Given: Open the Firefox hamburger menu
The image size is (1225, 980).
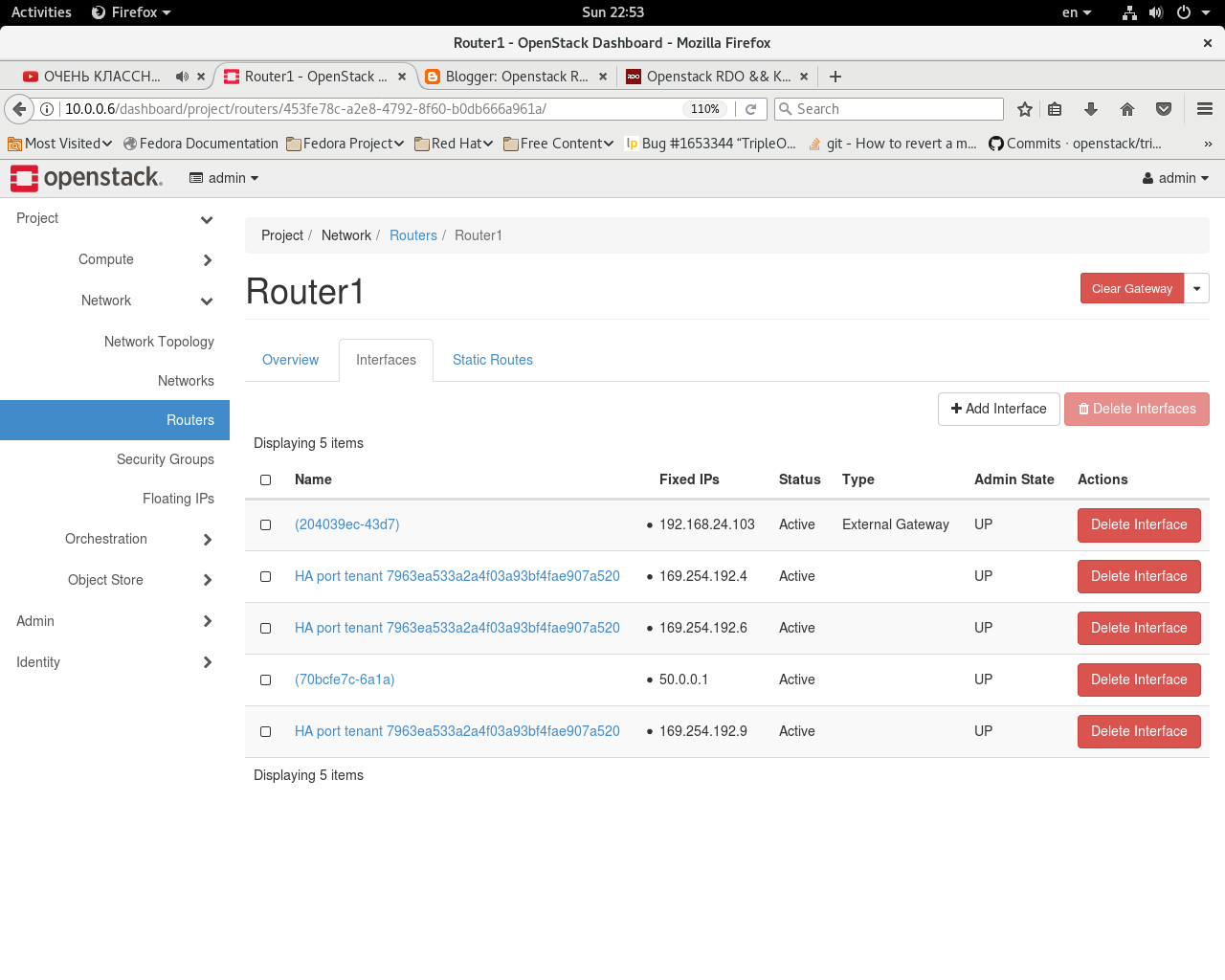Looking at the screenshot, I should pos(1204,109).
